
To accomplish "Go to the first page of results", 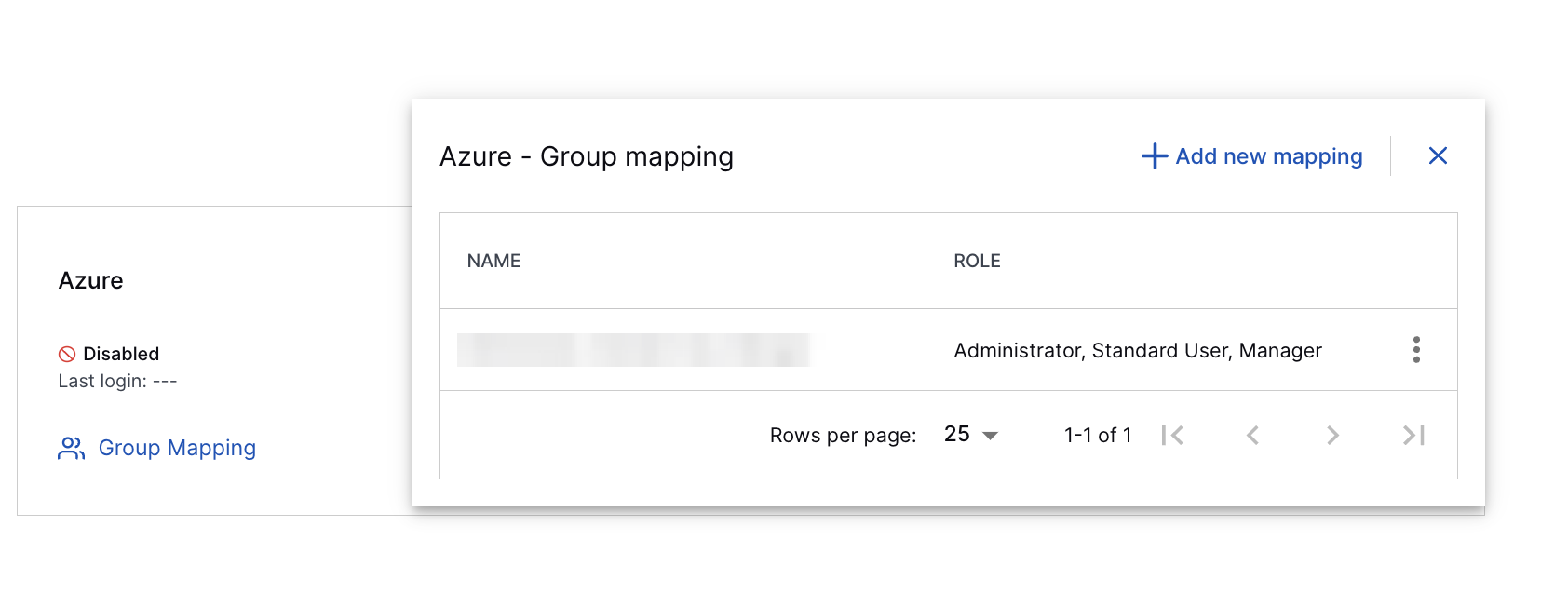I will point(1172,435).
